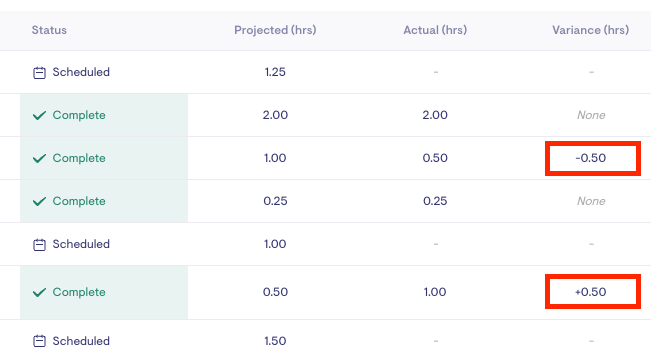Image resolution: width=651 pixels, height=360 pixels.
Task: Select the Variance (hrs) column header
Action: [590, 30]
